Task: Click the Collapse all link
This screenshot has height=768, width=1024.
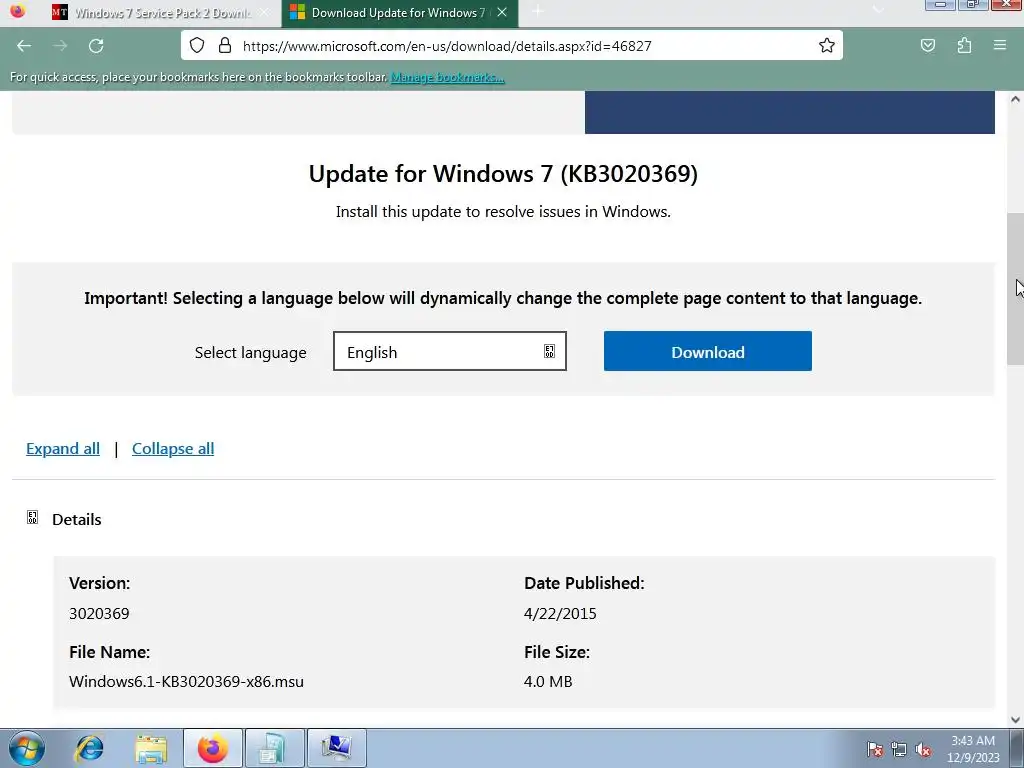Action: click(173, 449)
